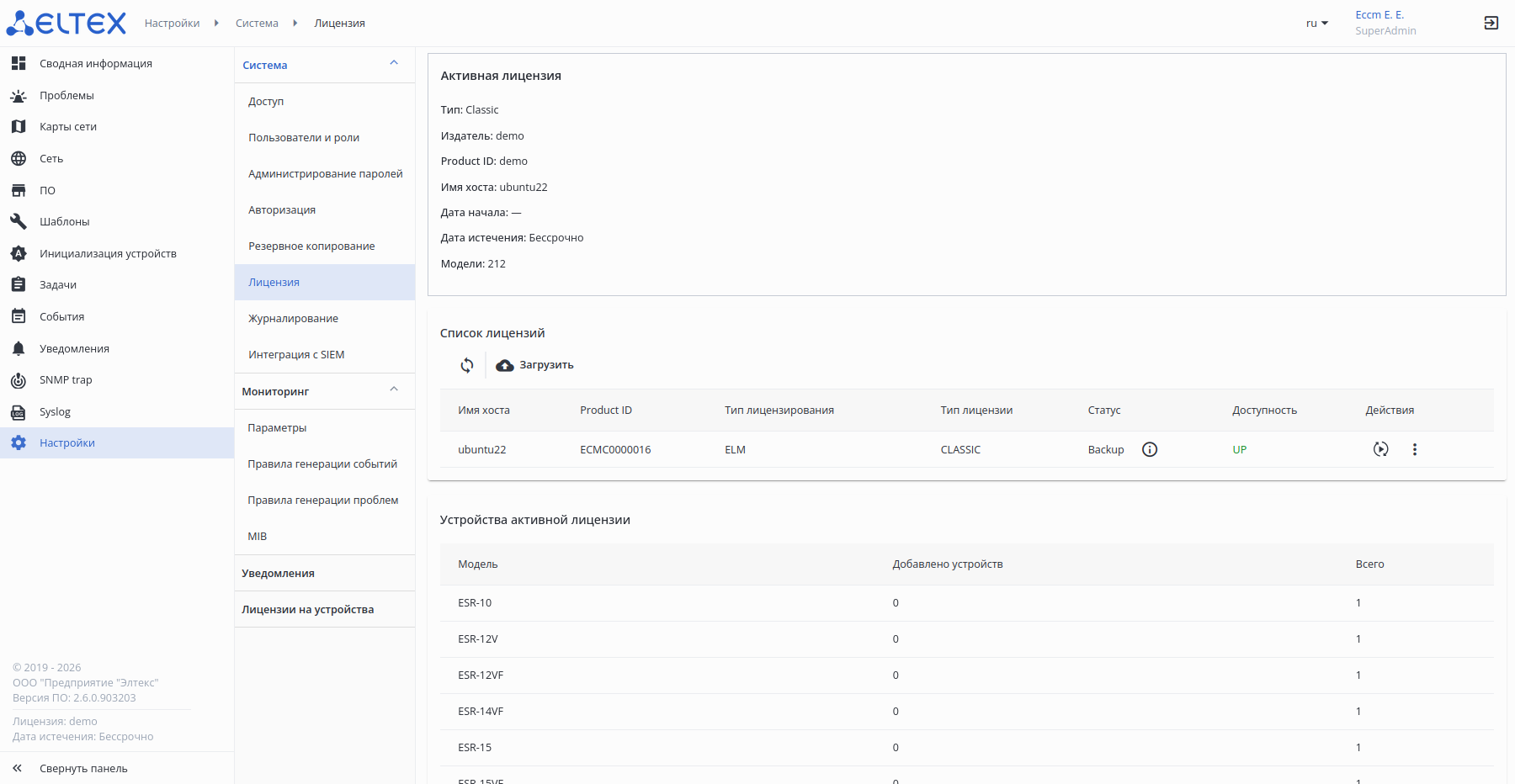The height and width of the screenshot is (784, 1515).
Task: Activate the ubuntu22 license via action icon
Action: coord(1380,449)
